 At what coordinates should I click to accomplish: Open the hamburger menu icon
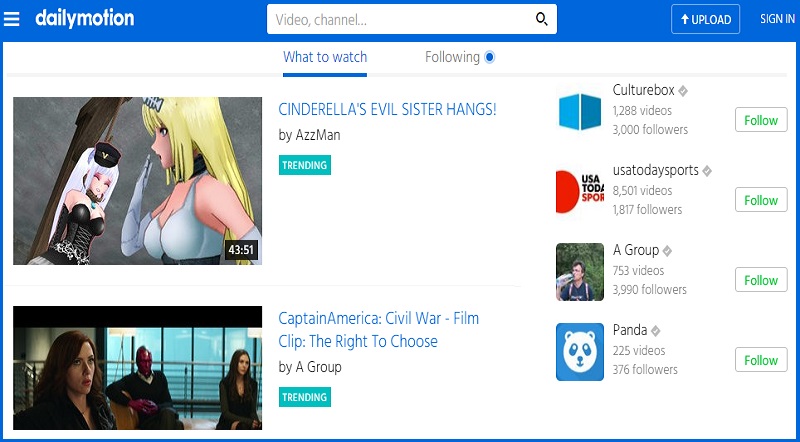pos(11,19)
